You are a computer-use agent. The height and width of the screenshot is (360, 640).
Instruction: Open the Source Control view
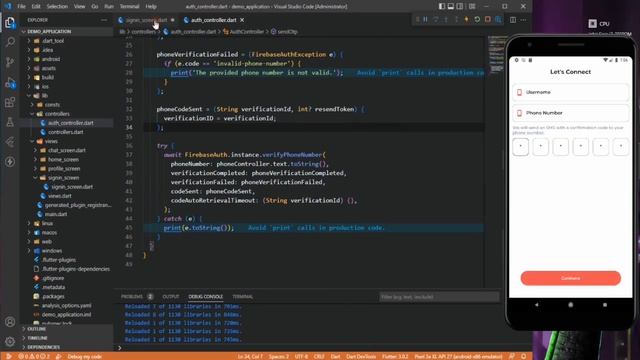point(10,62)
